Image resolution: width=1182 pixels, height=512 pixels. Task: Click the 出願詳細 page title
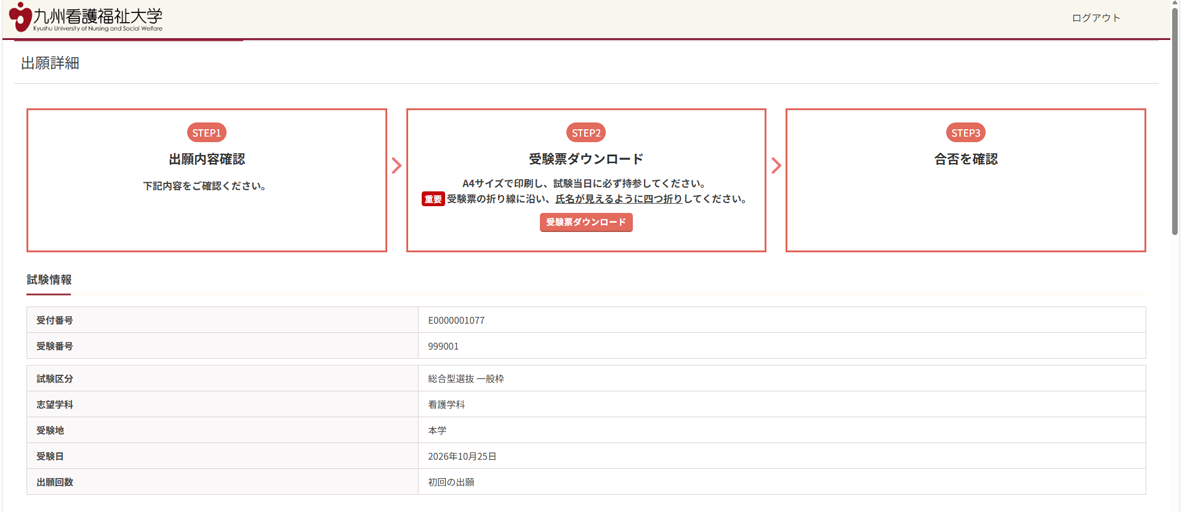coord(51,63)
